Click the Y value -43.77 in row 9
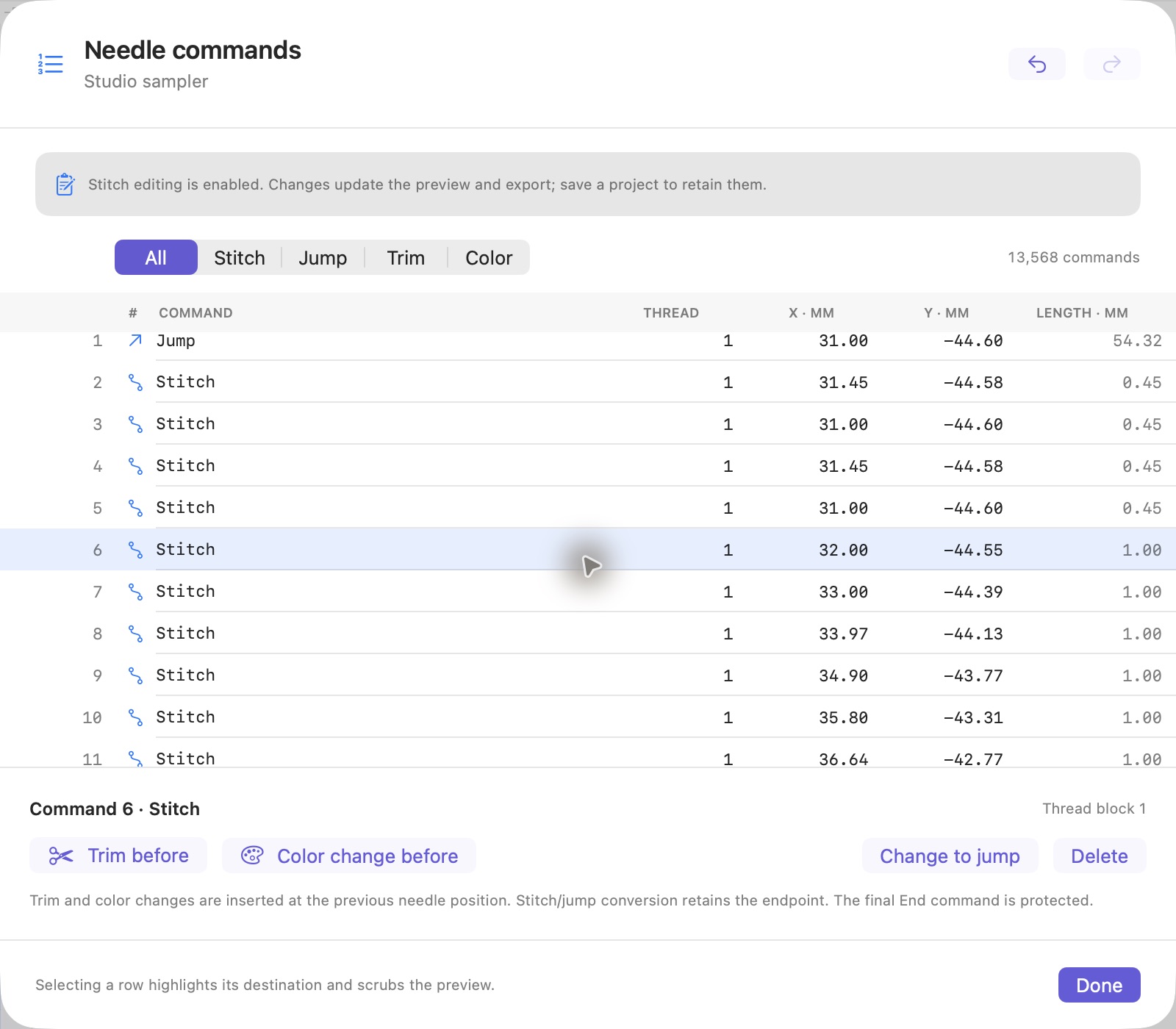The height and width of the screenshot is (1029, 1176). [973, 675]
